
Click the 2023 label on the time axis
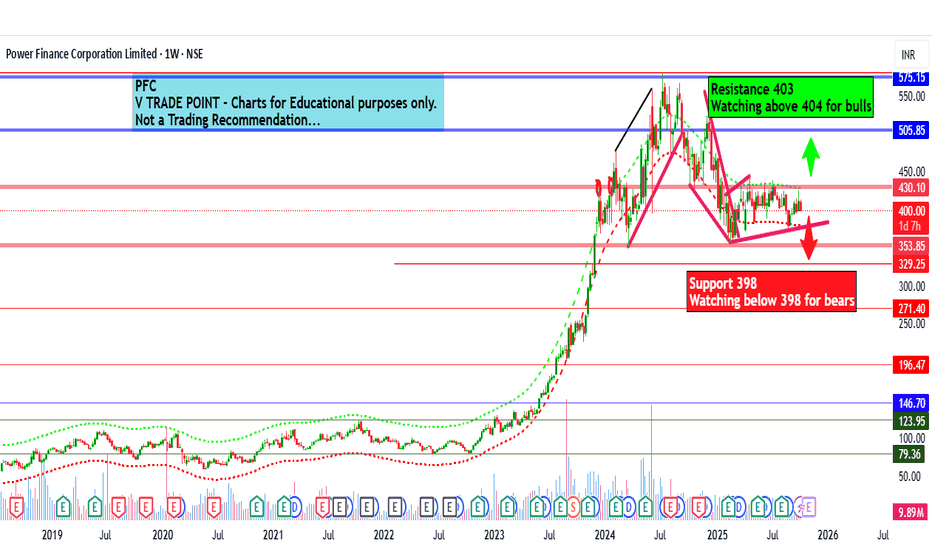tap(494, 535)
